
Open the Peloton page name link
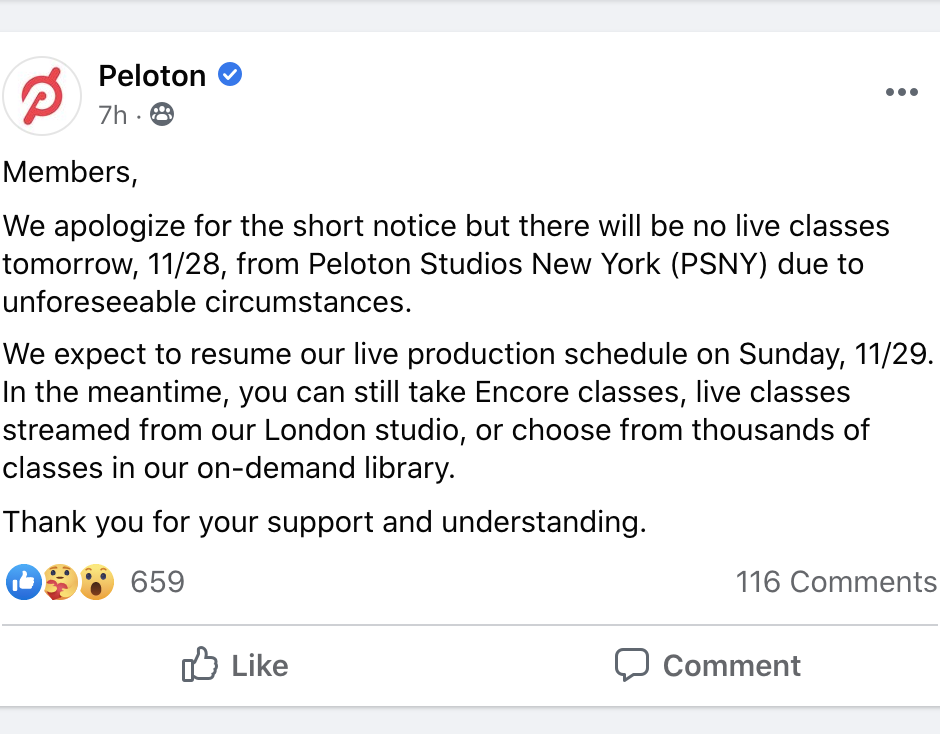point(152,75)
